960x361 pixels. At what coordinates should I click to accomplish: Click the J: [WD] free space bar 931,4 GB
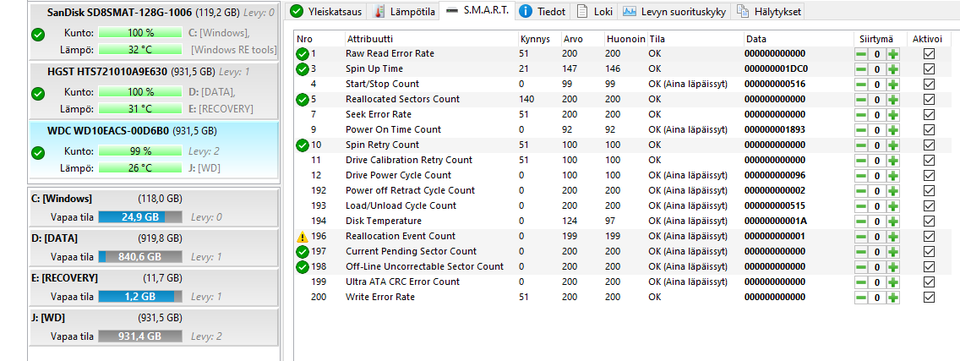(140, 336)
